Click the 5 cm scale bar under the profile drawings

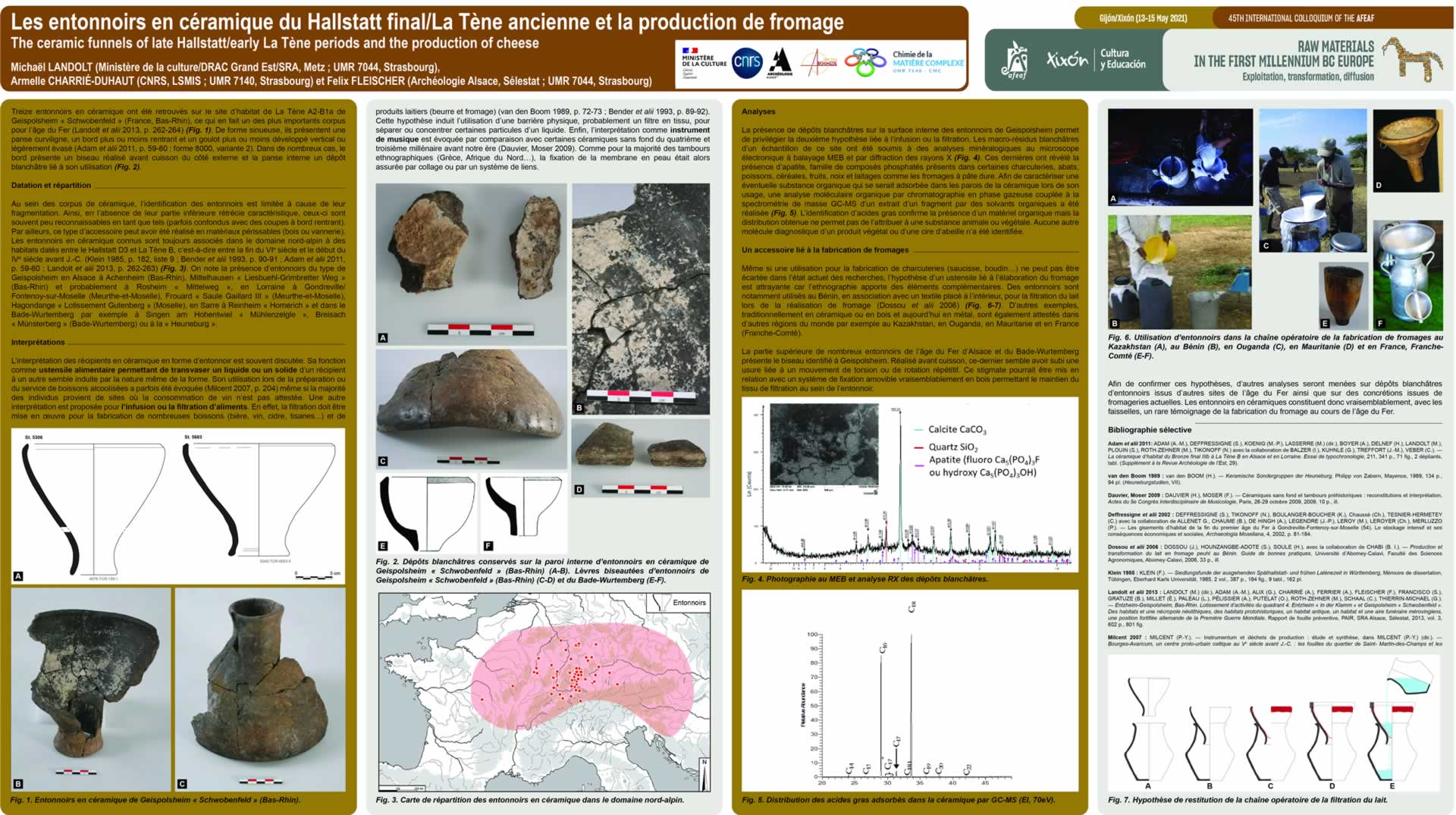click(318, 575)
